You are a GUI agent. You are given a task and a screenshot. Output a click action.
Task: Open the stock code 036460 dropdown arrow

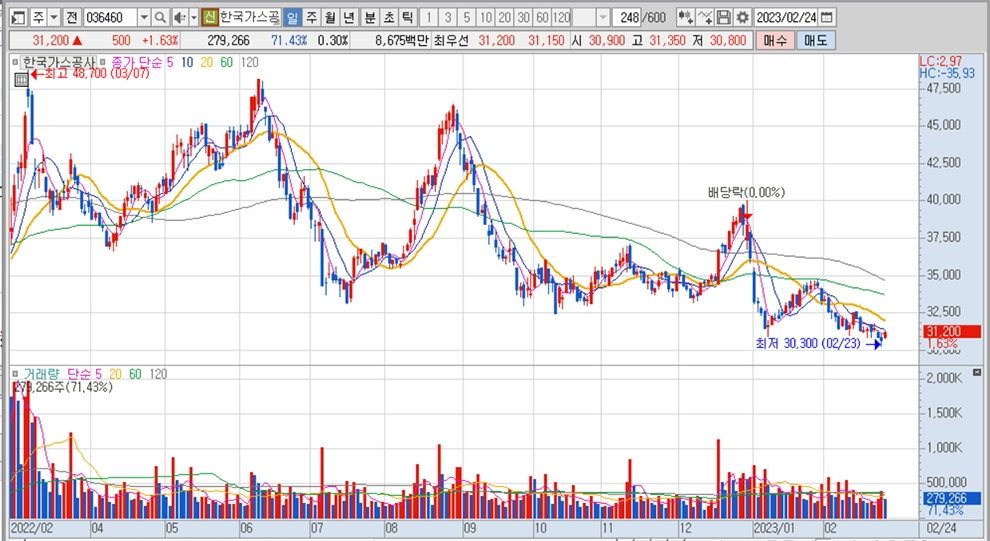(144, 18)
